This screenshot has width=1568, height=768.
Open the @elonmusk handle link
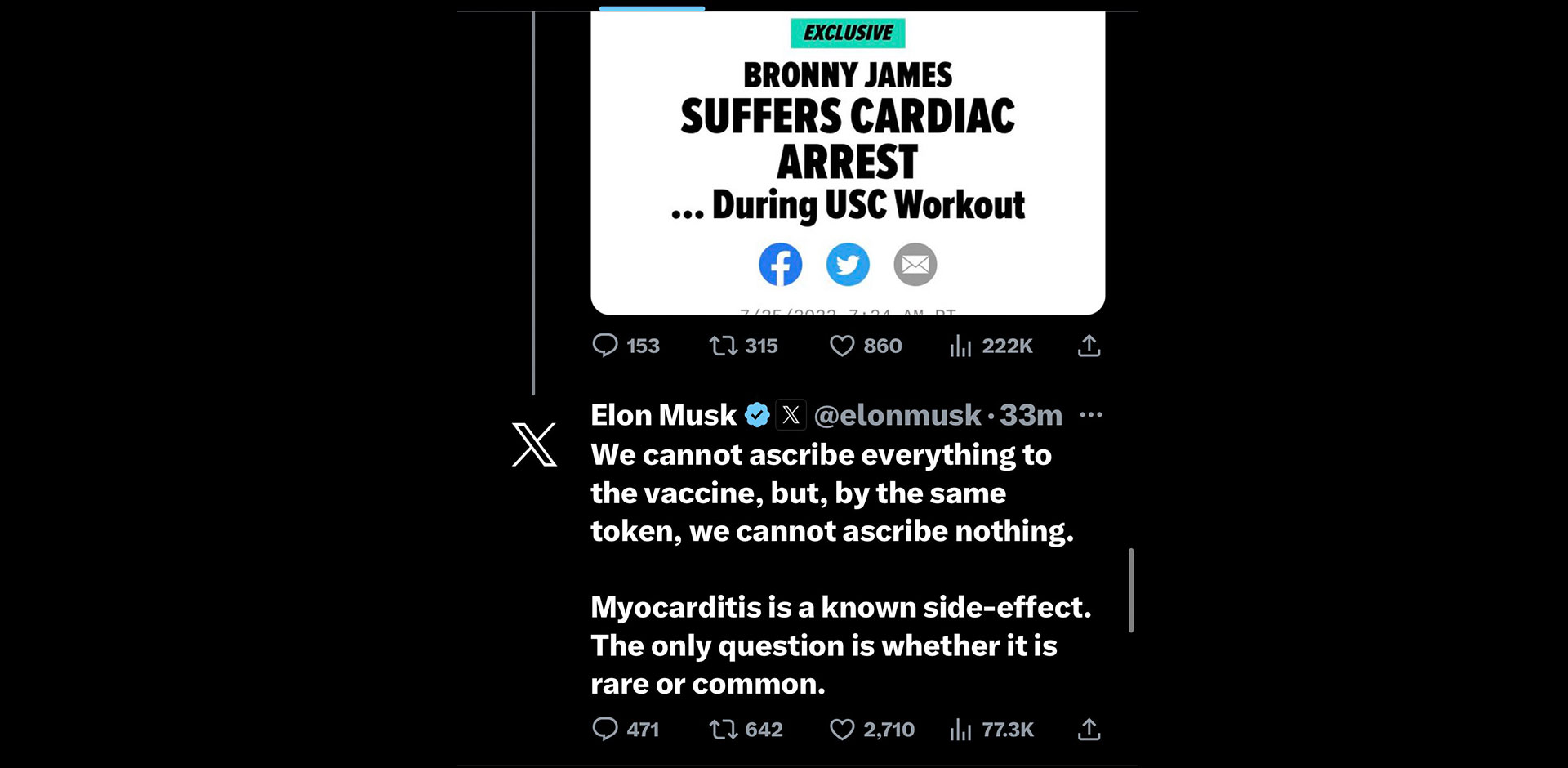pos(898,415)
